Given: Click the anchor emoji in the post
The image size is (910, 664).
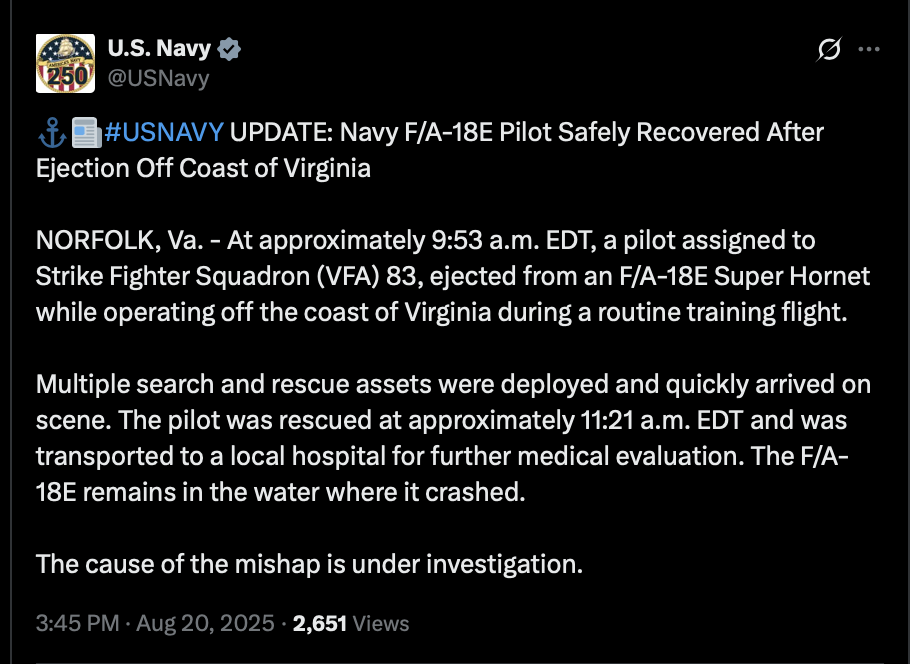Looking at the screenshot, I should (52, 132).
